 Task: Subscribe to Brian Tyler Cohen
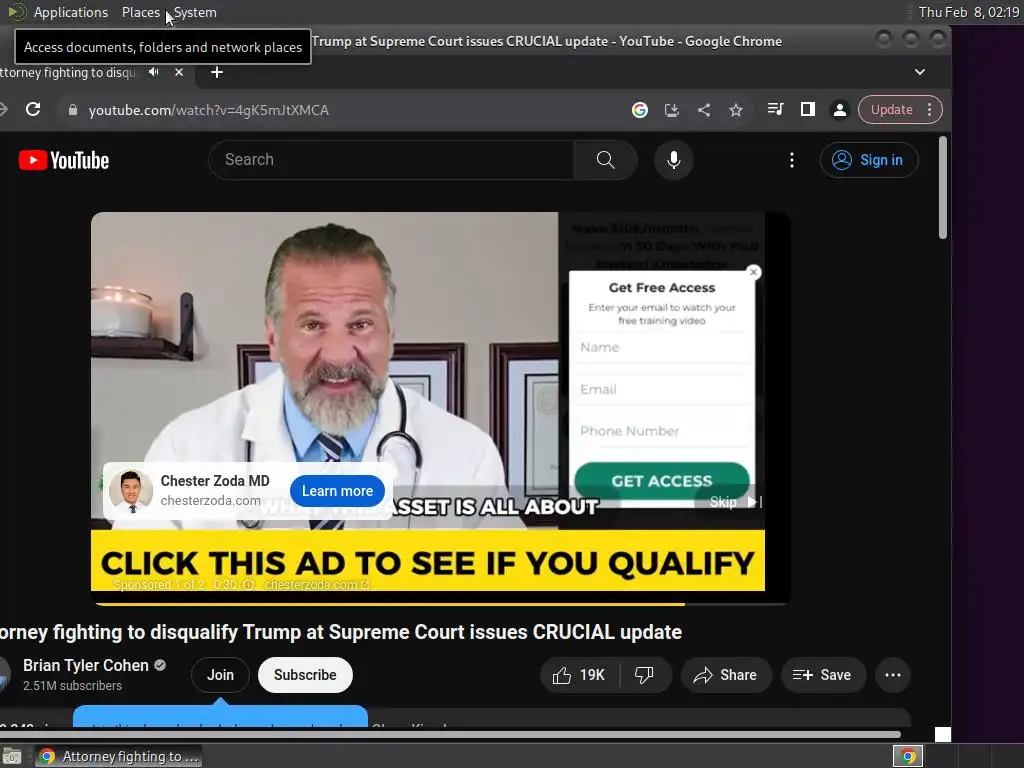[305, 675]
